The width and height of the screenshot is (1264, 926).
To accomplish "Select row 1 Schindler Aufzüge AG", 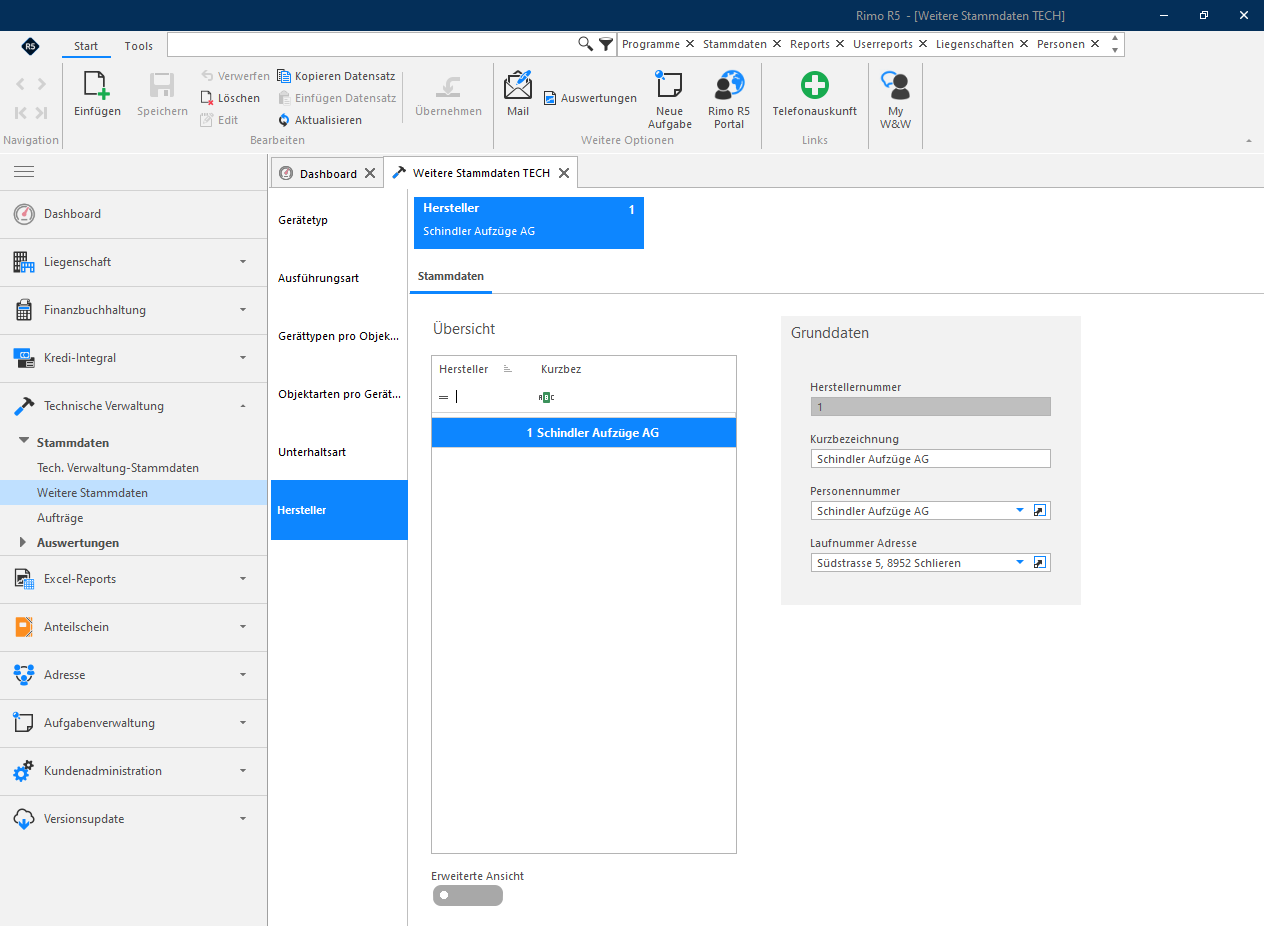I will point(584,433).
